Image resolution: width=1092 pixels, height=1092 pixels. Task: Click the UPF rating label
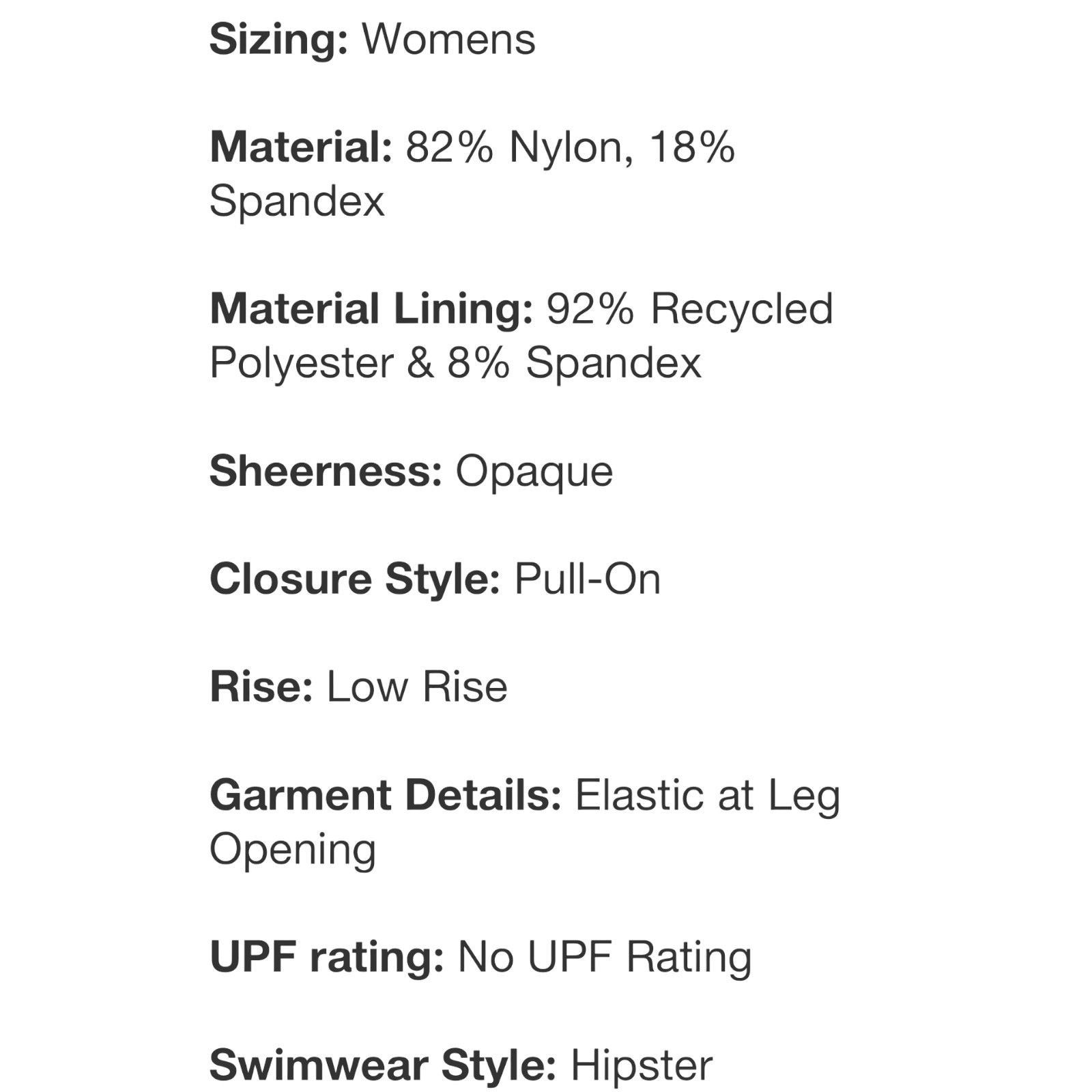tap(327, 958)
